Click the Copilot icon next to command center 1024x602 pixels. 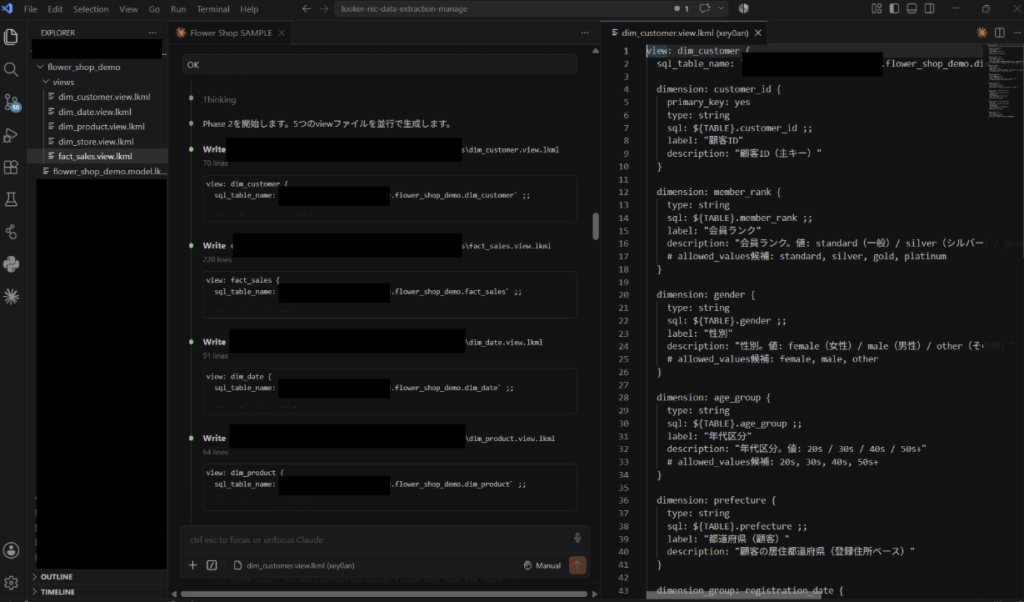pos(743,9)
